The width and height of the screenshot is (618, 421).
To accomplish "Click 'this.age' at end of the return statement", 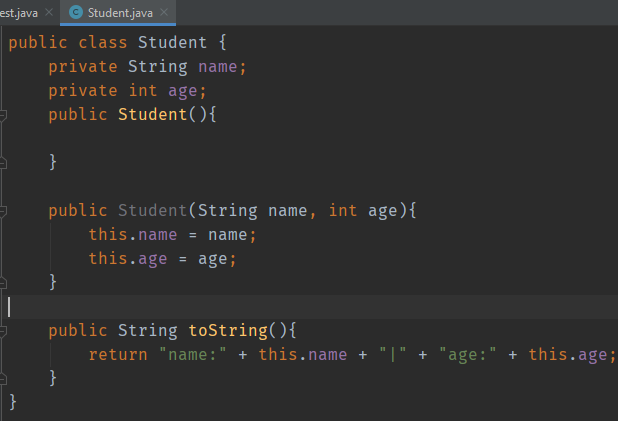I will click(x=568, y=355).
